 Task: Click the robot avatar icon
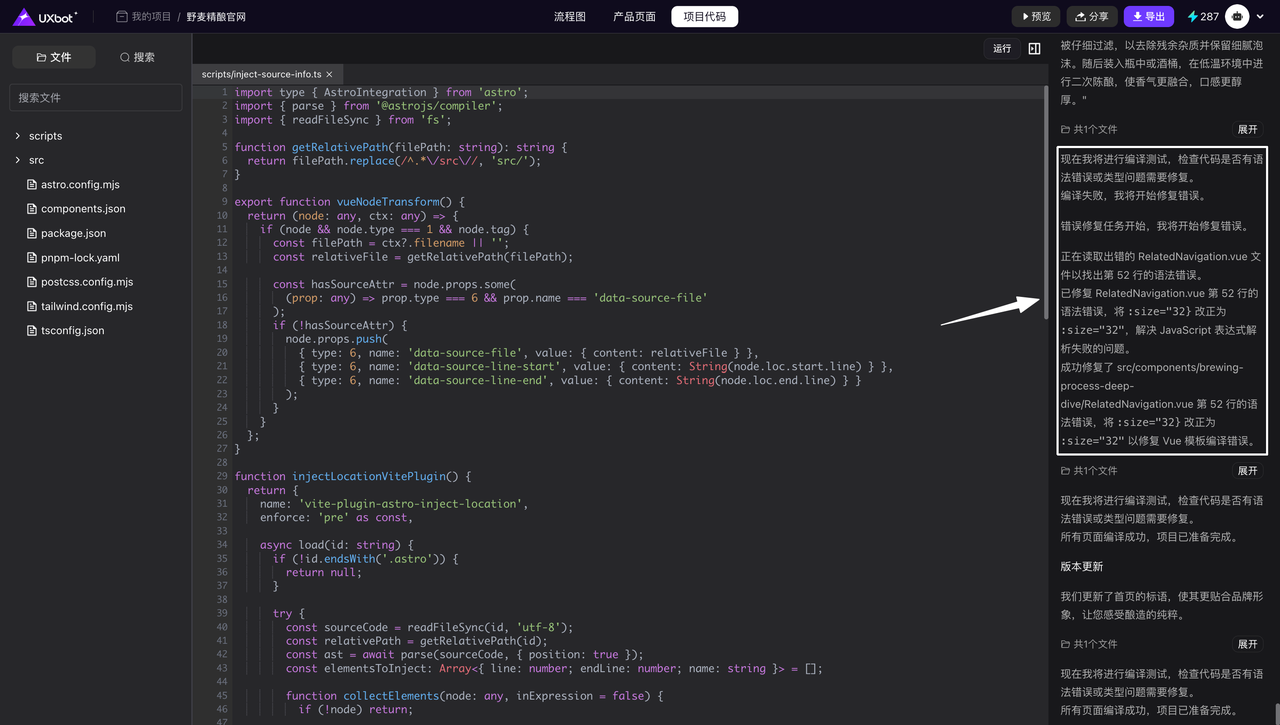pos(1237,16)
